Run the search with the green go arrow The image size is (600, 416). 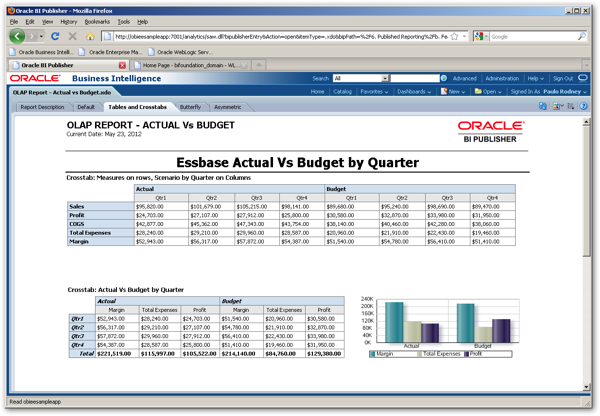click(x=444, y=78)
